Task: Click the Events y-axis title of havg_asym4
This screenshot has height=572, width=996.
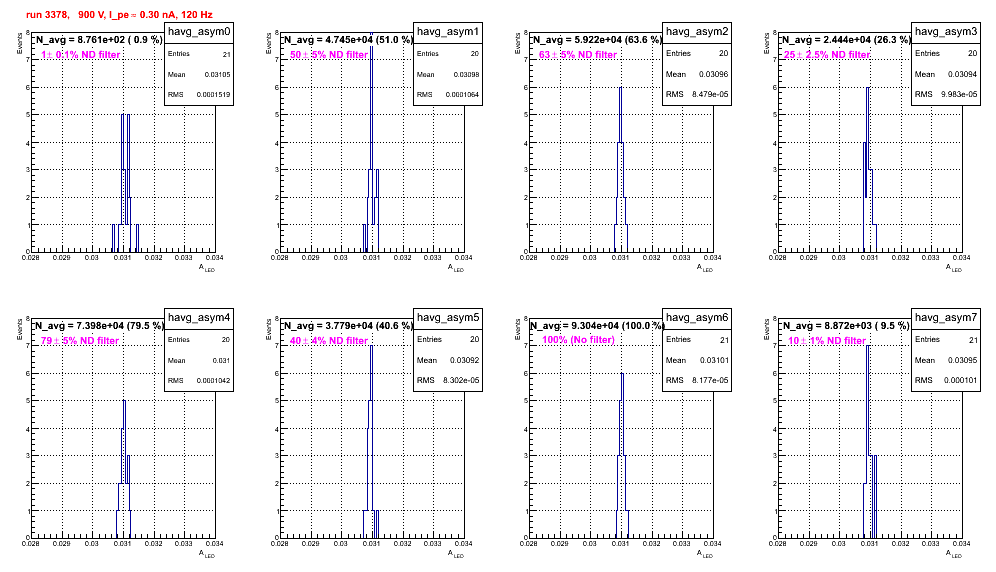Action: click(x=20, y=330)
